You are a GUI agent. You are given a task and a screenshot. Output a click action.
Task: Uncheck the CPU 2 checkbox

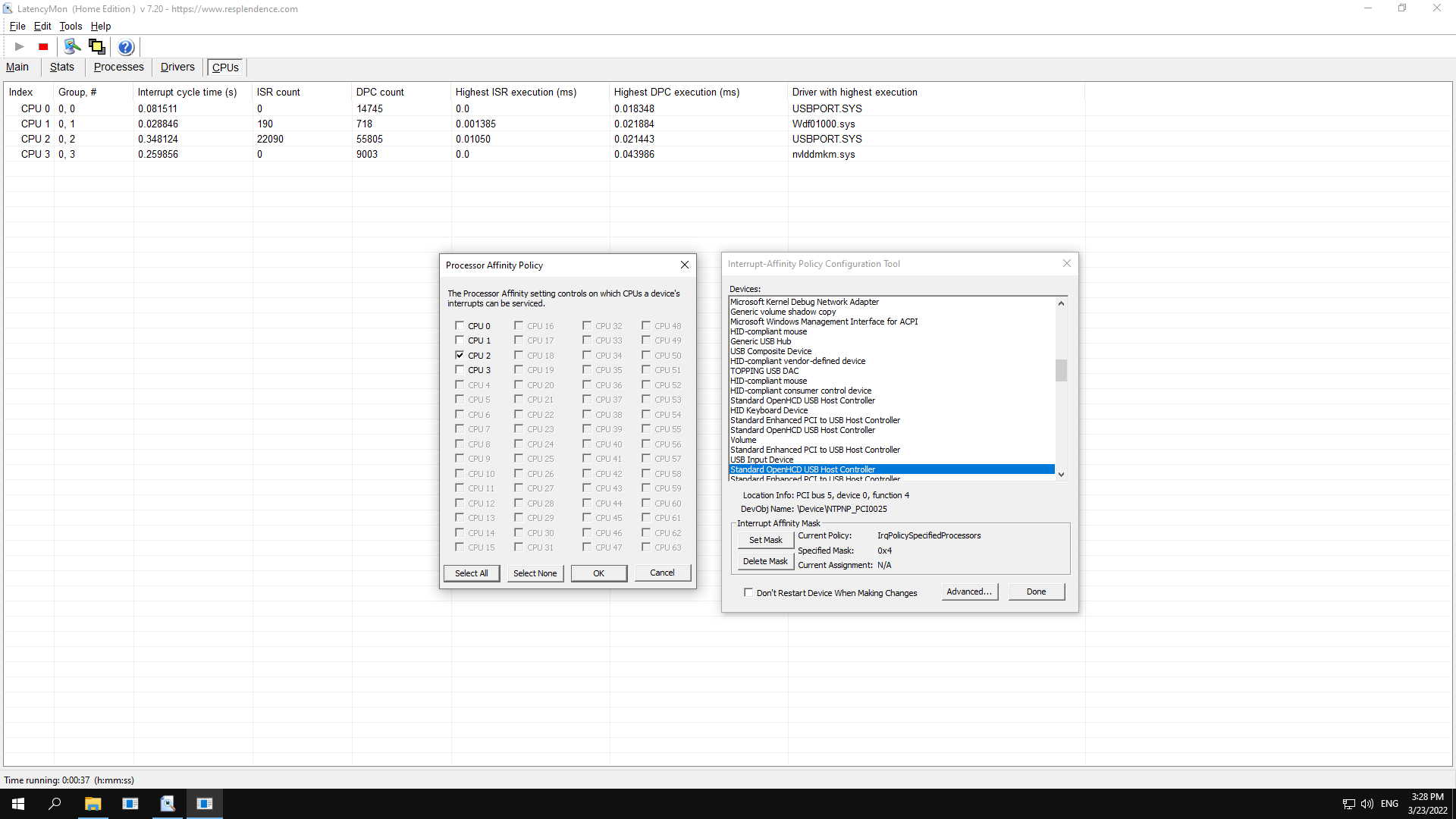coord(460,355)
